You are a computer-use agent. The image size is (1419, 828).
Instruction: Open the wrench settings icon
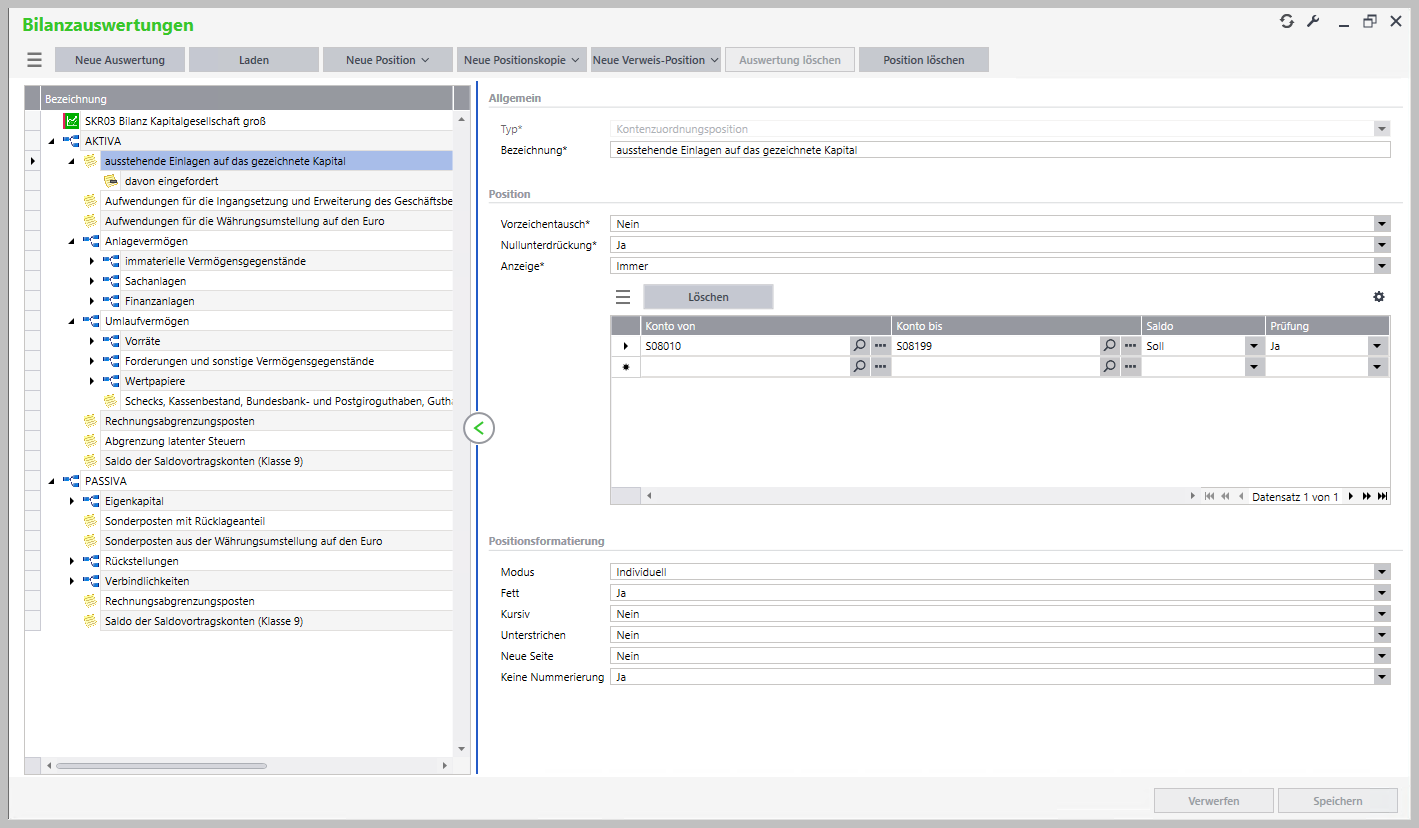(1313, 21)
